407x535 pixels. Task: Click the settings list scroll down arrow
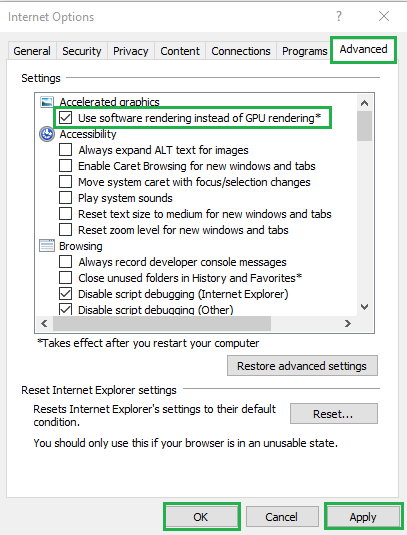[364, 307]
